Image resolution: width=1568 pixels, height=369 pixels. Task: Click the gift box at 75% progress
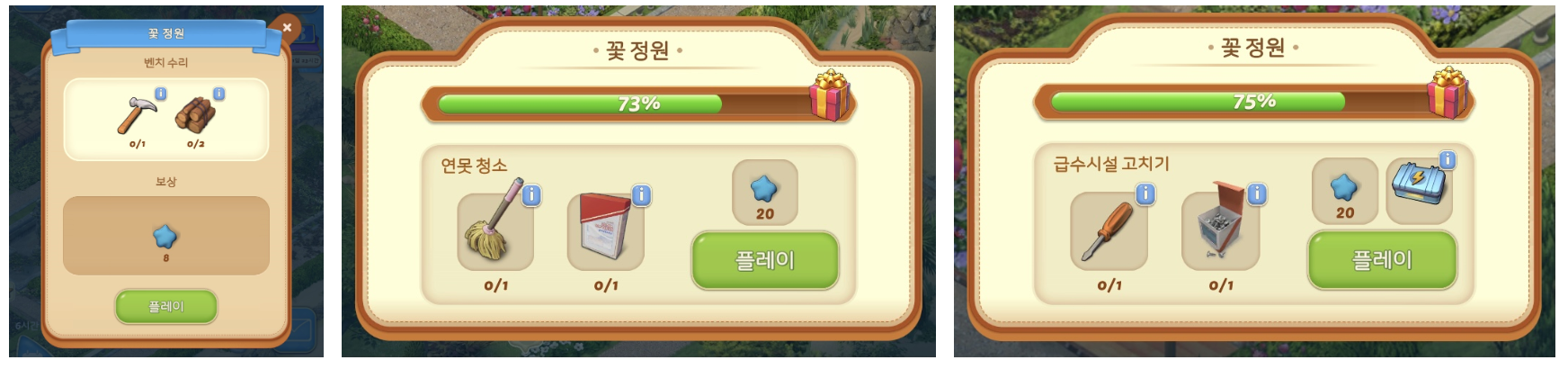[x=1448, y=93]
